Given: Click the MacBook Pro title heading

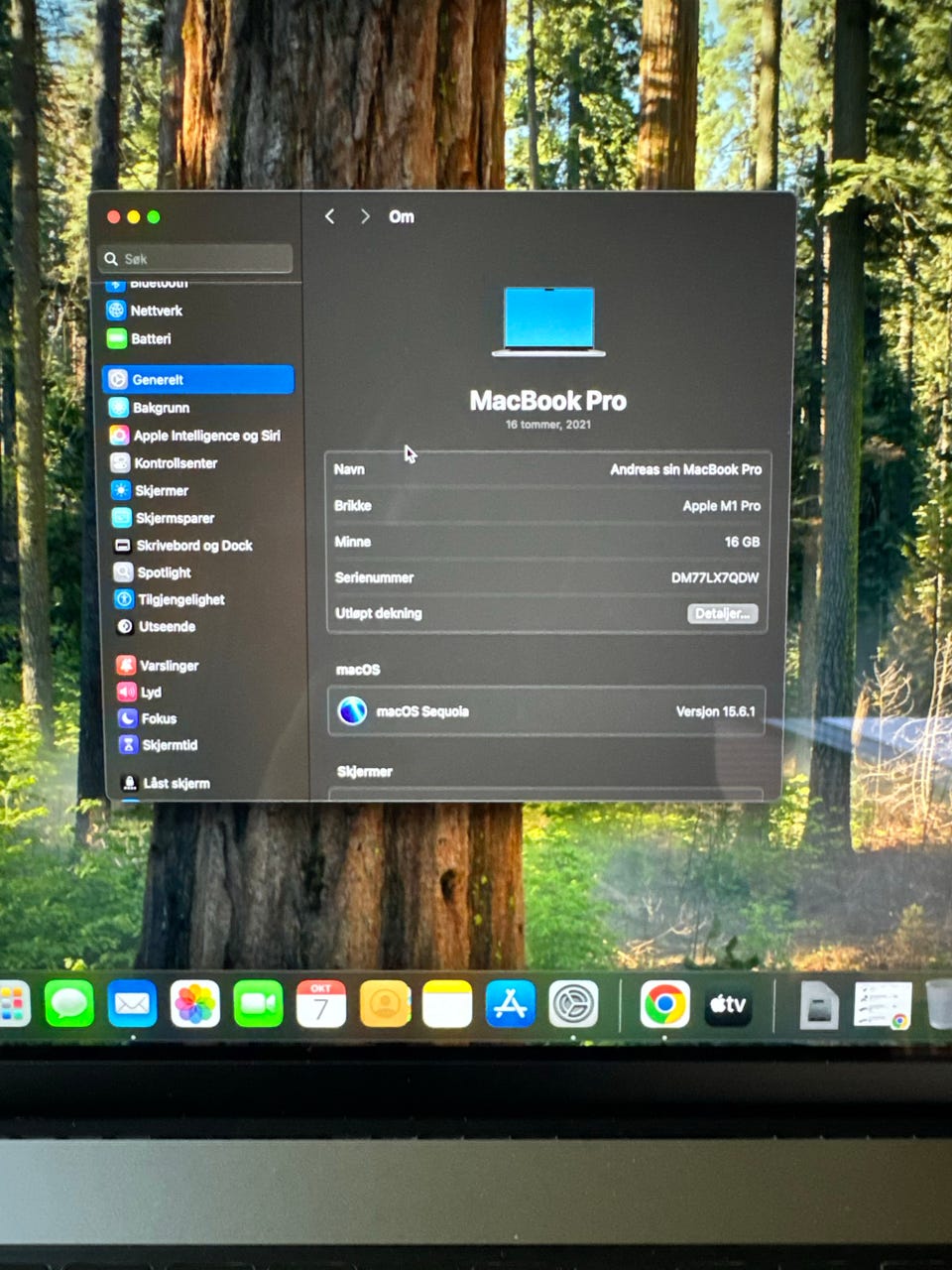Looking at the screenshot, I should click(x=547, y=401).
